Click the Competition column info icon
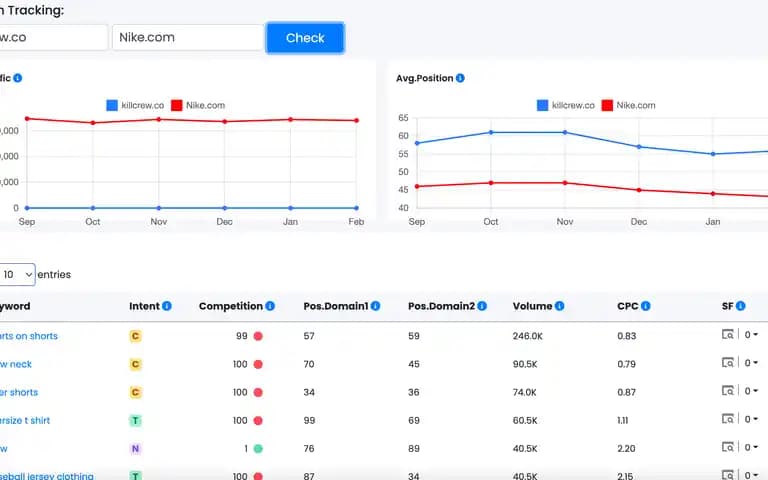This screenshot has height=480, width=768. pos(270,306)
